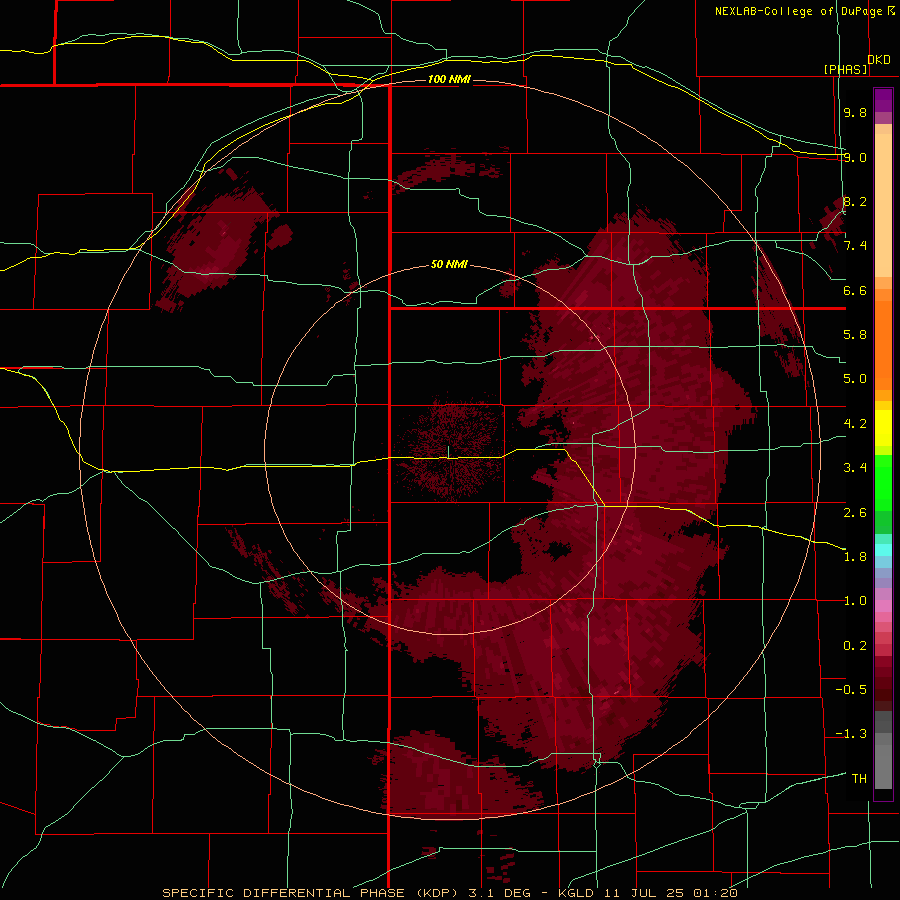Click the cyan segment of the color bar
This screenshot has width=900, height=900.
coord(883,550)
